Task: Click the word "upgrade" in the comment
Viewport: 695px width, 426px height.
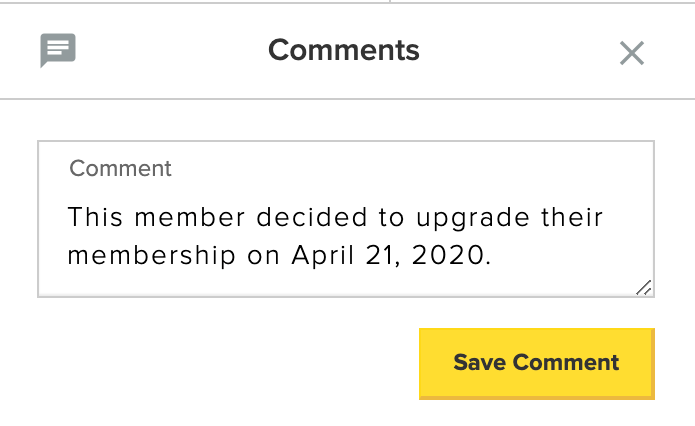Action: 471,217
